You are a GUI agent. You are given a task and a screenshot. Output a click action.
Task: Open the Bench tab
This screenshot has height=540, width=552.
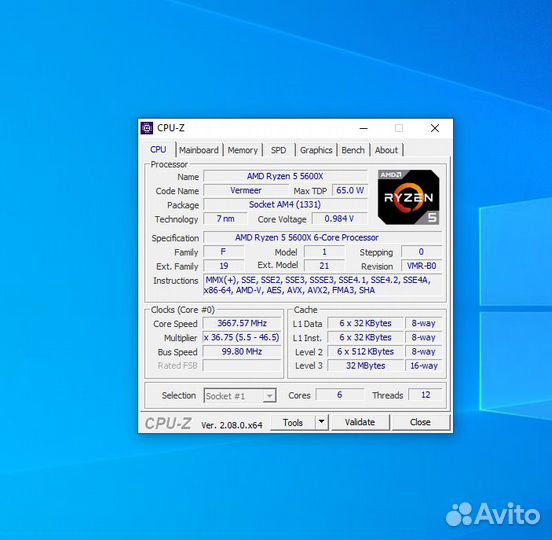[353, 150]
